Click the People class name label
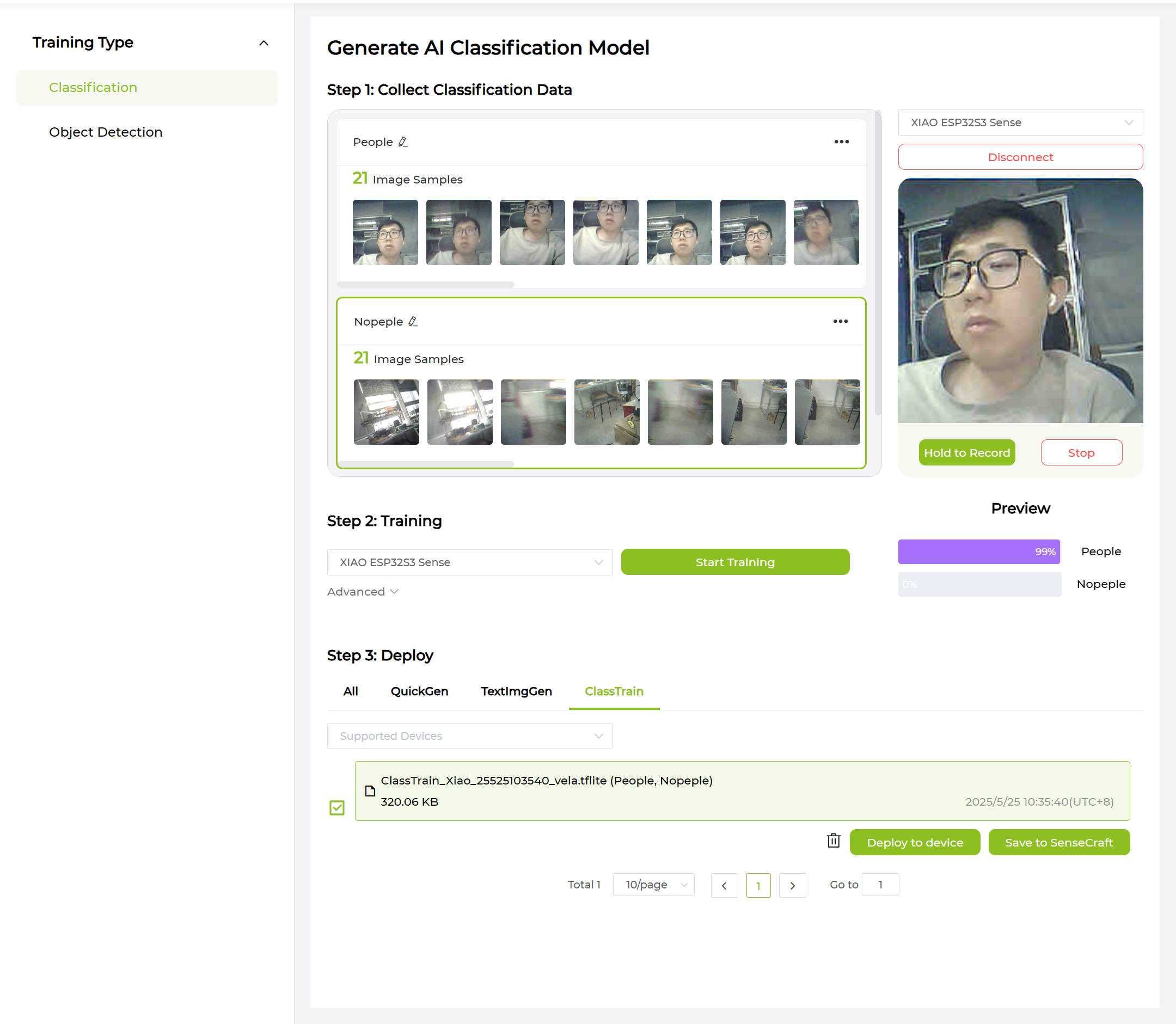 (x=372, y=142)
